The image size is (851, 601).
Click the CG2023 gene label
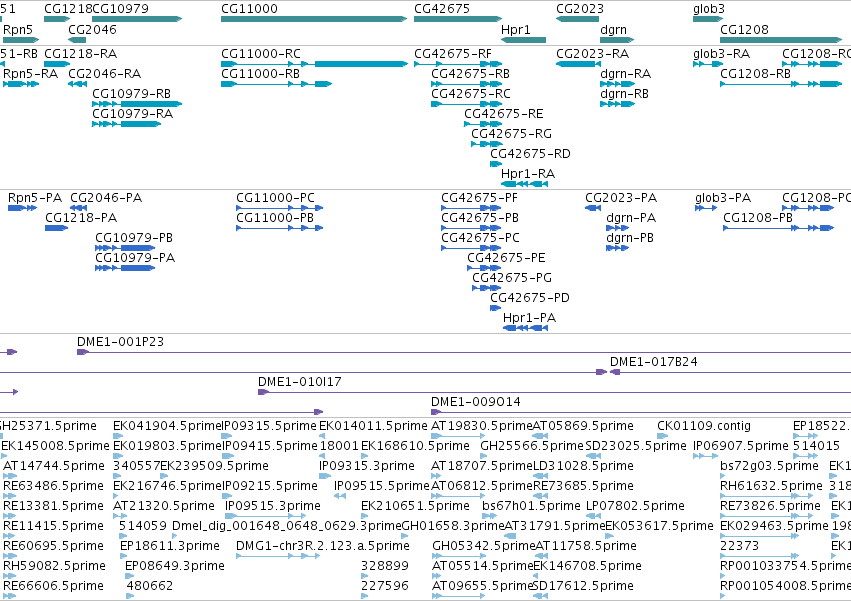click(580, 9)
